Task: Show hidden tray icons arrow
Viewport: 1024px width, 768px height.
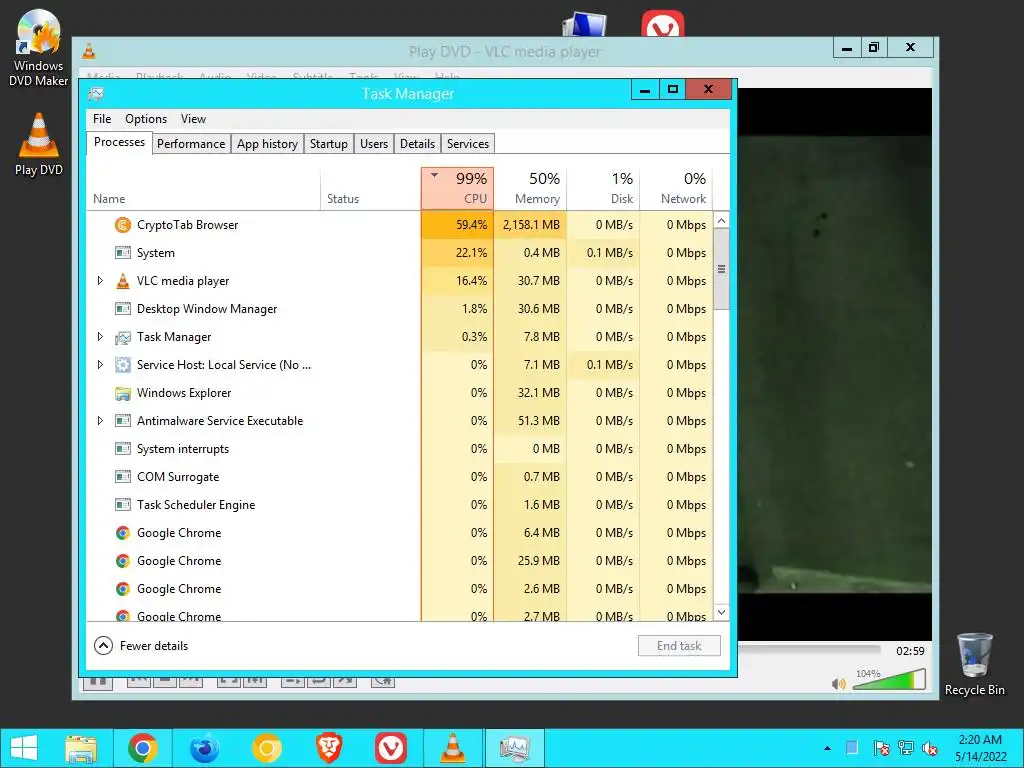Action: tap(827, 748)
